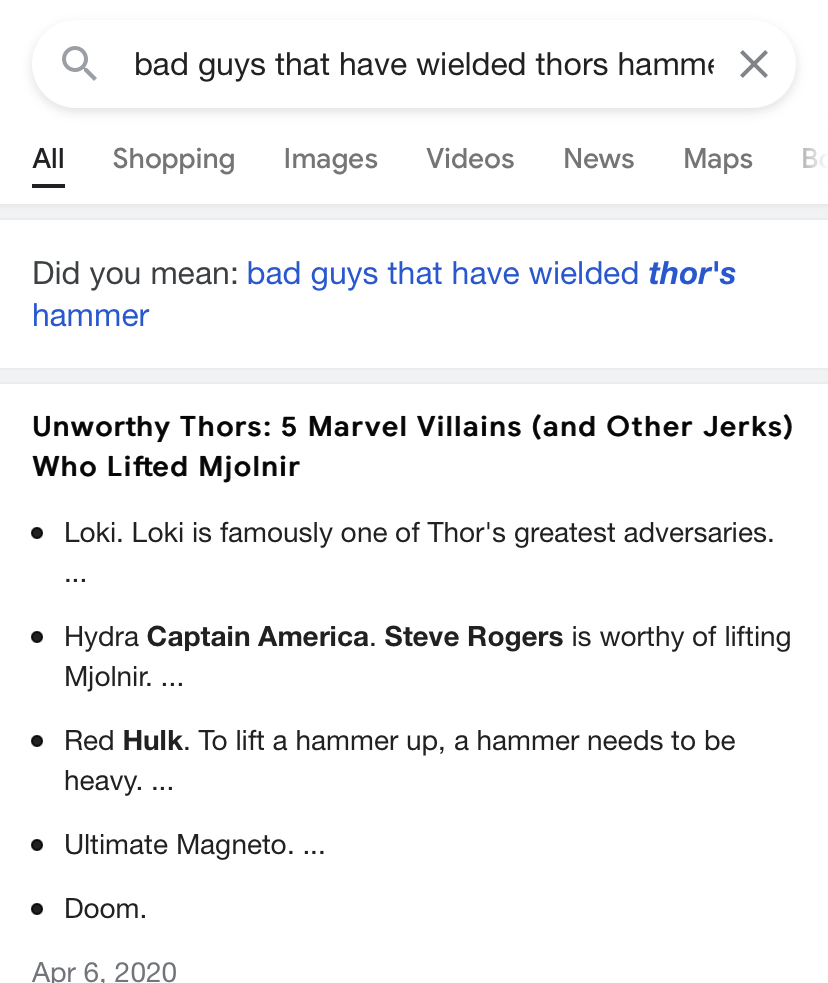This screenshot has height=983, width=828.
Task: Select the partially visible Books tab
Action: [x=814, y=159]
